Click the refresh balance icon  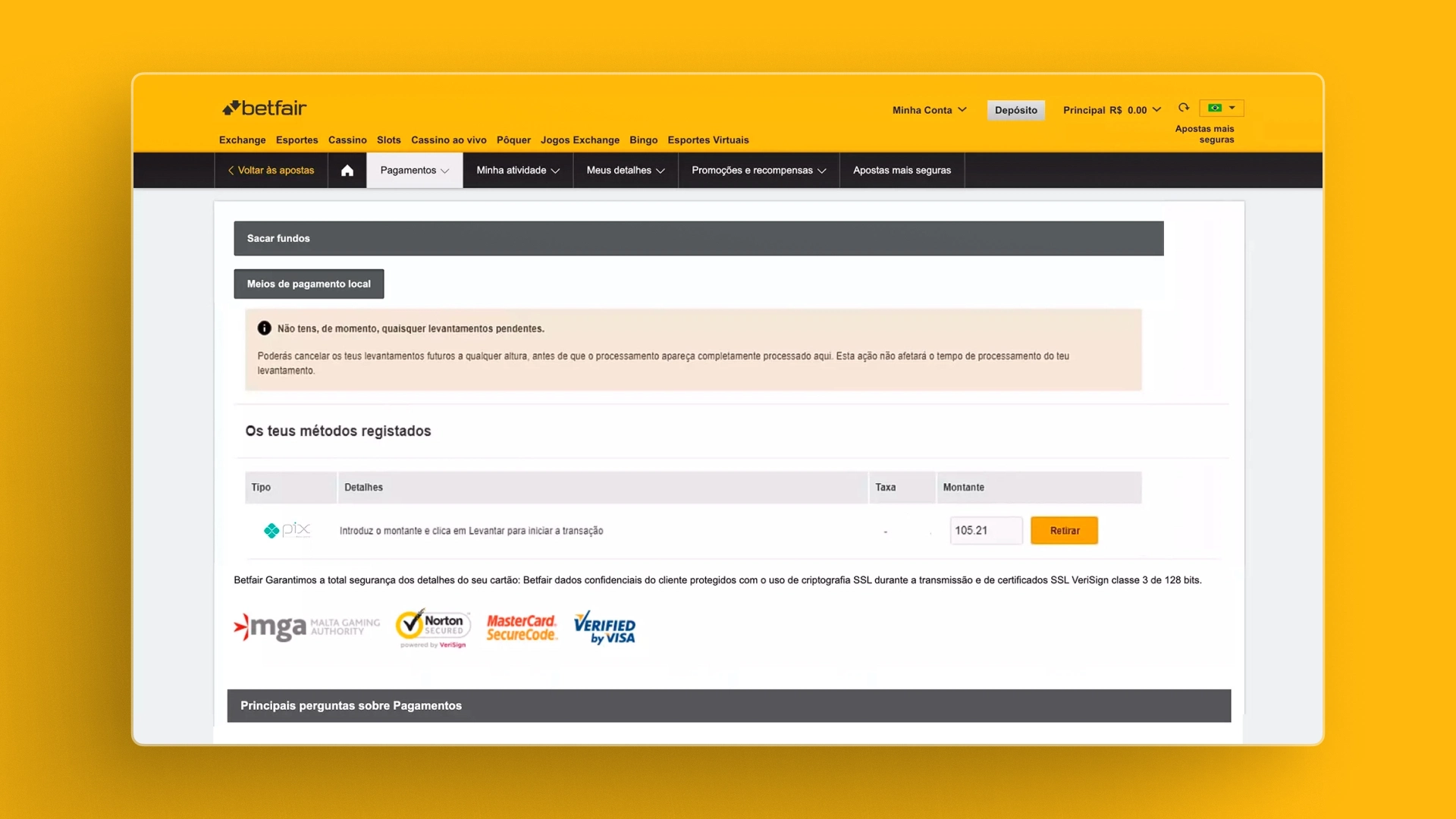point(1184,108)
